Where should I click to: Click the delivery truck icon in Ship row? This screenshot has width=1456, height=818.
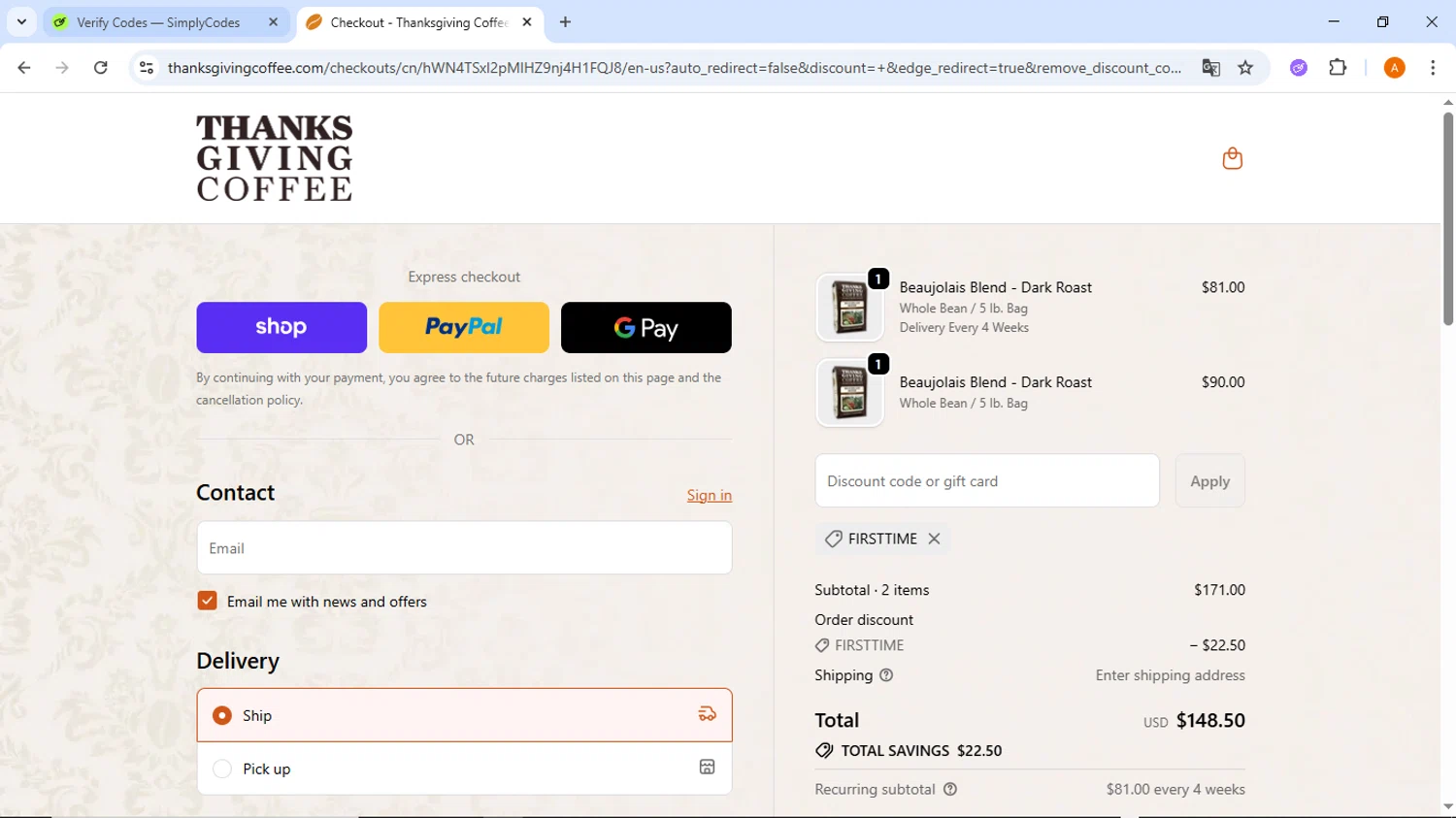(707, 714)
